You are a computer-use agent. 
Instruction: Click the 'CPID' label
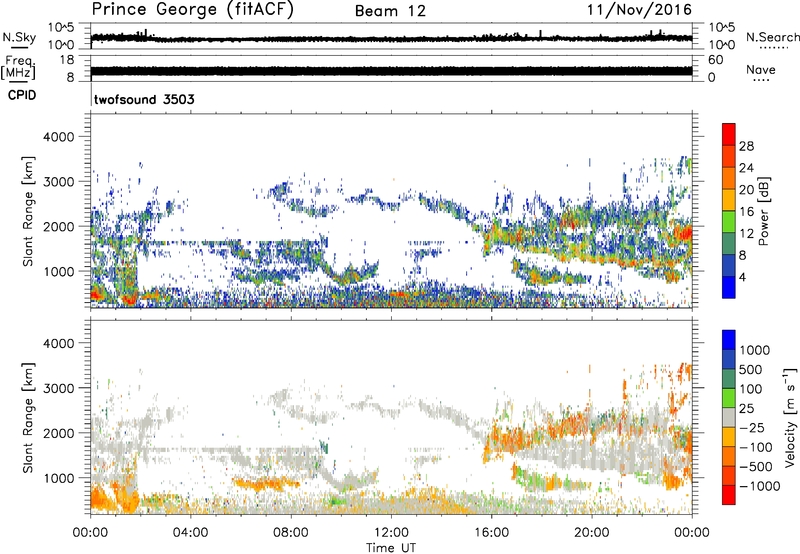pyautogui.click(x=22, y=95)
